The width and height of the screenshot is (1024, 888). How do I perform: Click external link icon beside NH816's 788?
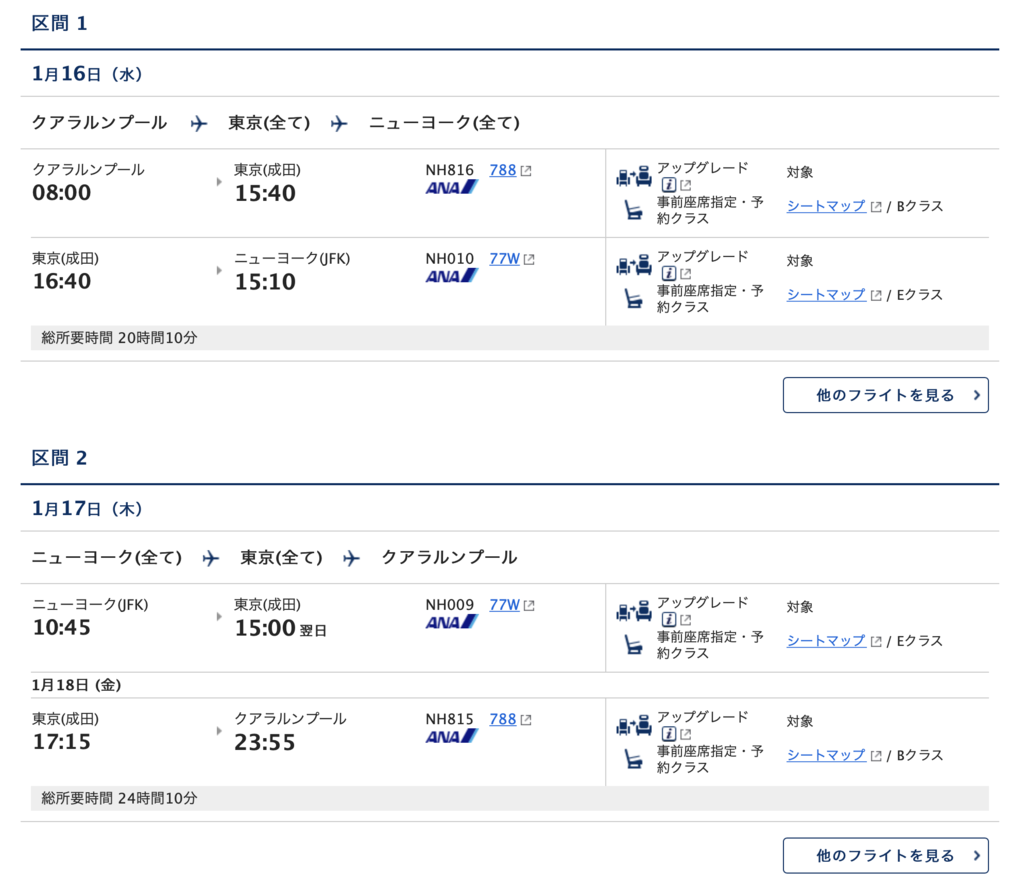[x=526, y=171]
